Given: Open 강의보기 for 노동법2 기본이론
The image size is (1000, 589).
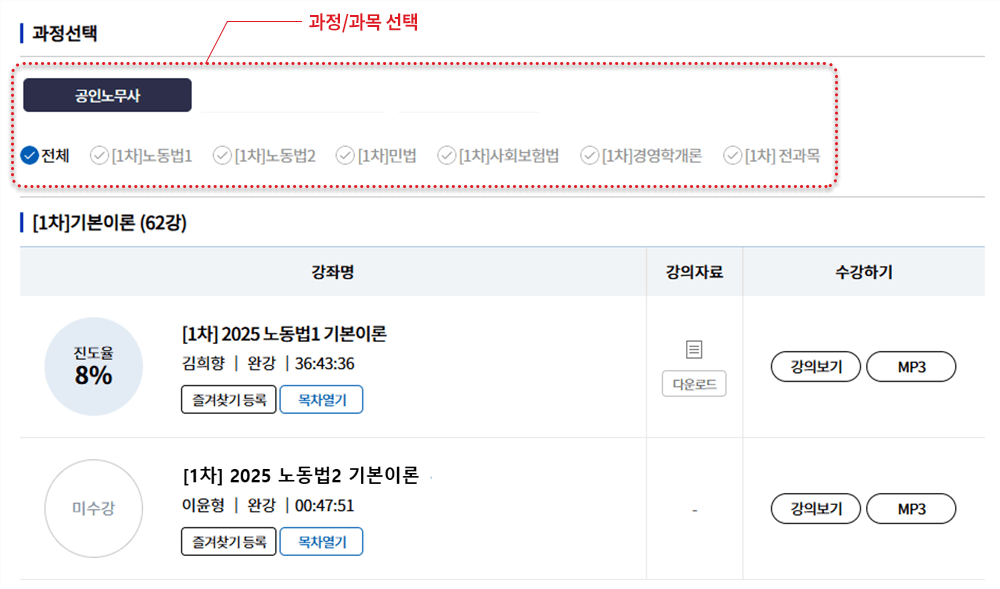Looking at the screenshot, I should point(816,509).
